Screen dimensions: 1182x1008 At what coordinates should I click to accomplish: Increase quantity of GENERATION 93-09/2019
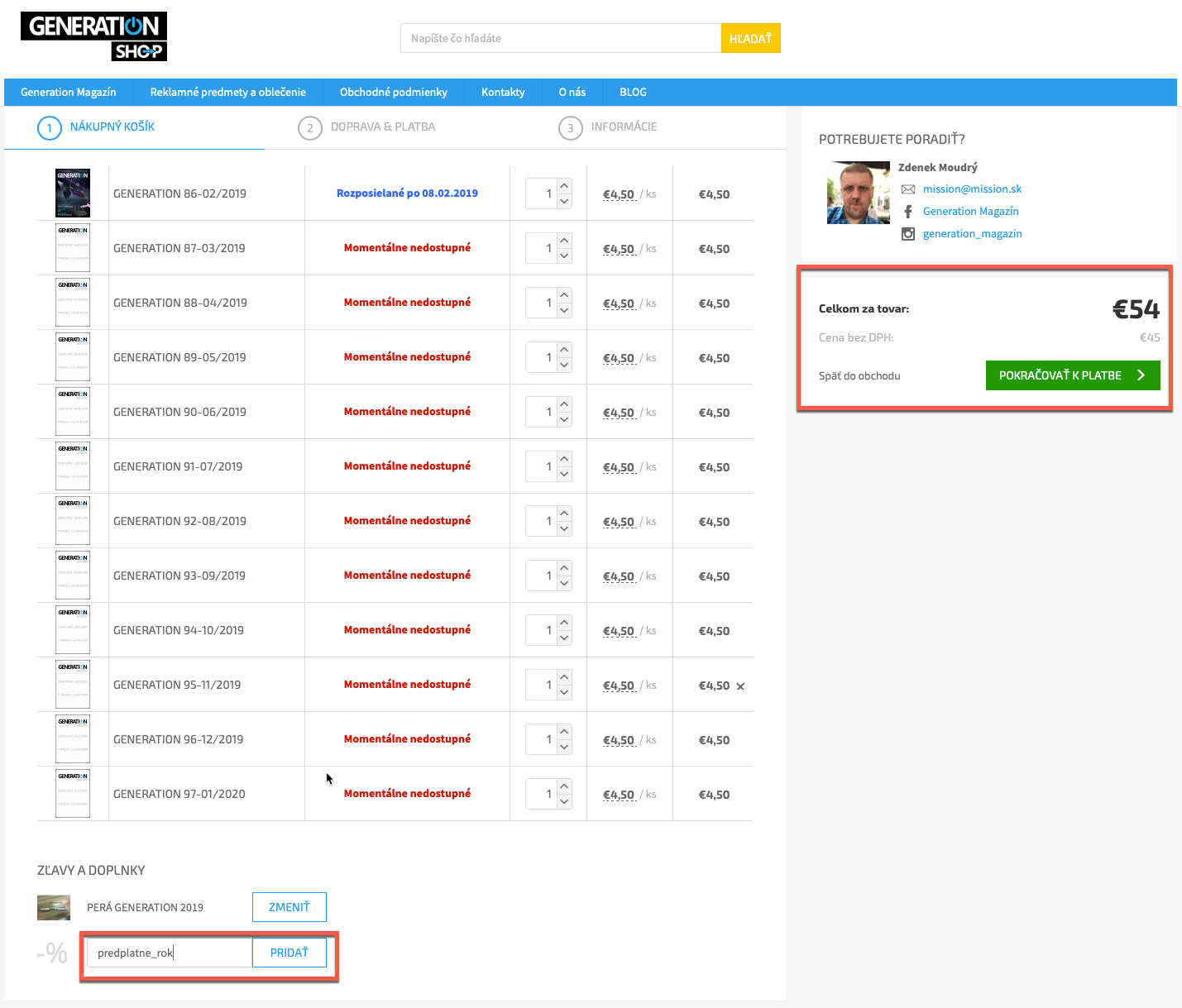[x=564, y=568]
